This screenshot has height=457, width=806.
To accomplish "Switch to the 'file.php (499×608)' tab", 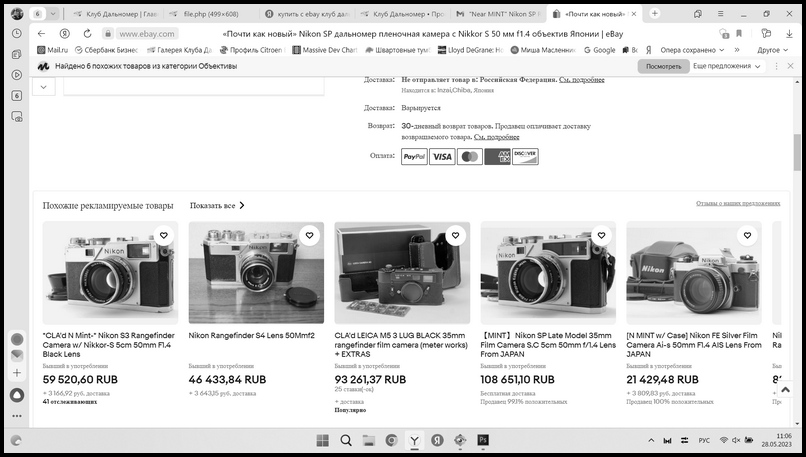I will (x=210, y=15).
